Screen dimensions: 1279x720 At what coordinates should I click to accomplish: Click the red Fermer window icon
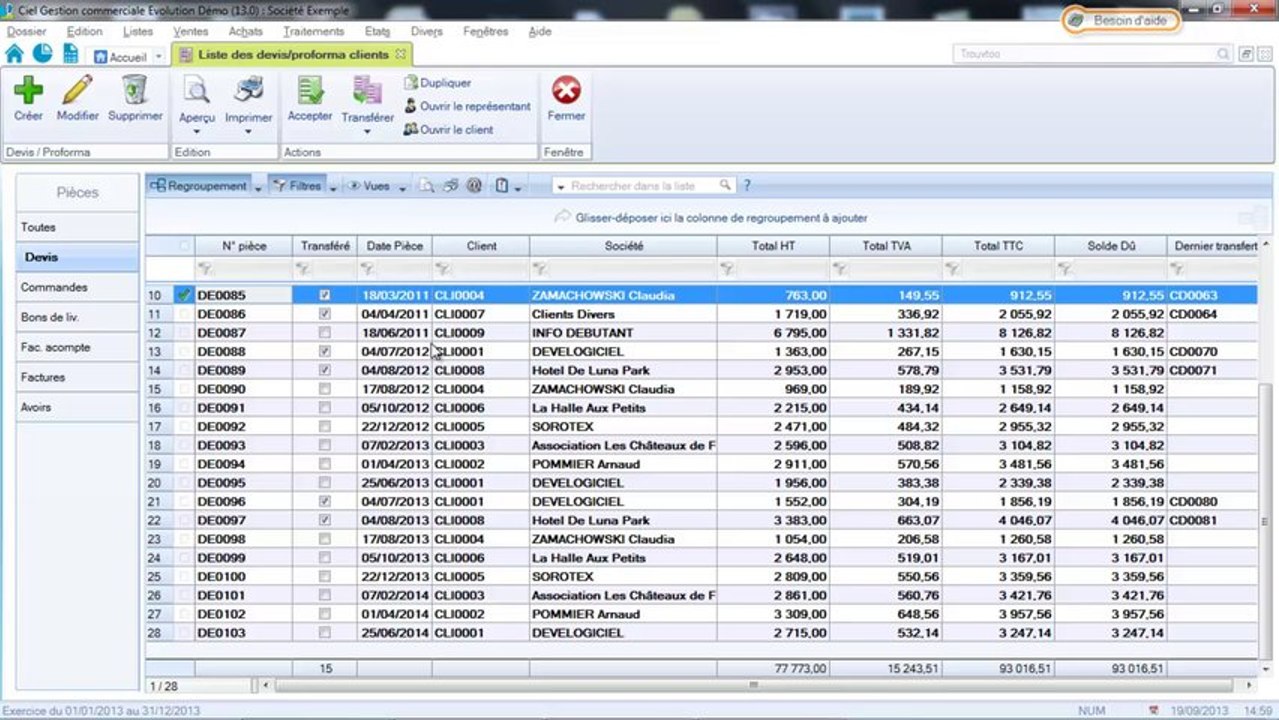point(566,91)
